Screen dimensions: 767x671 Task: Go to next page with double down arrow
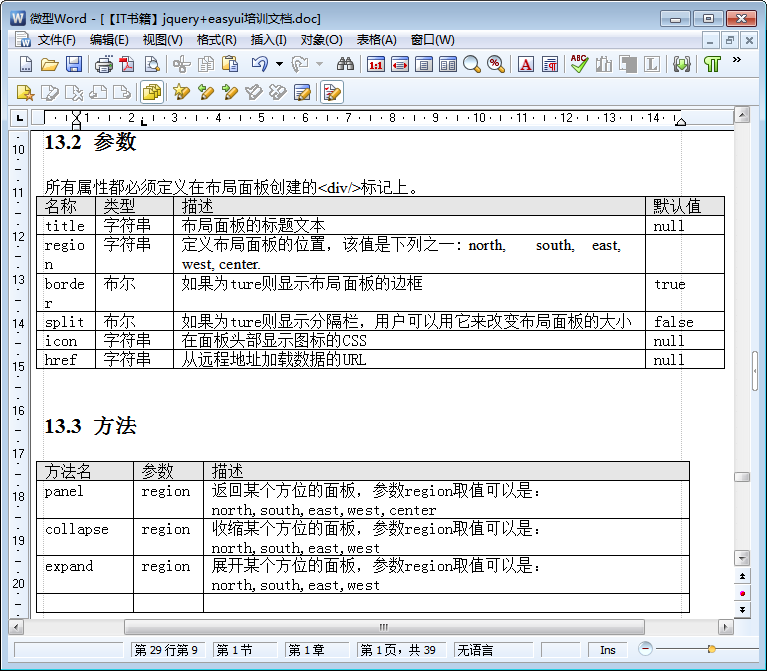click(742, 610)
